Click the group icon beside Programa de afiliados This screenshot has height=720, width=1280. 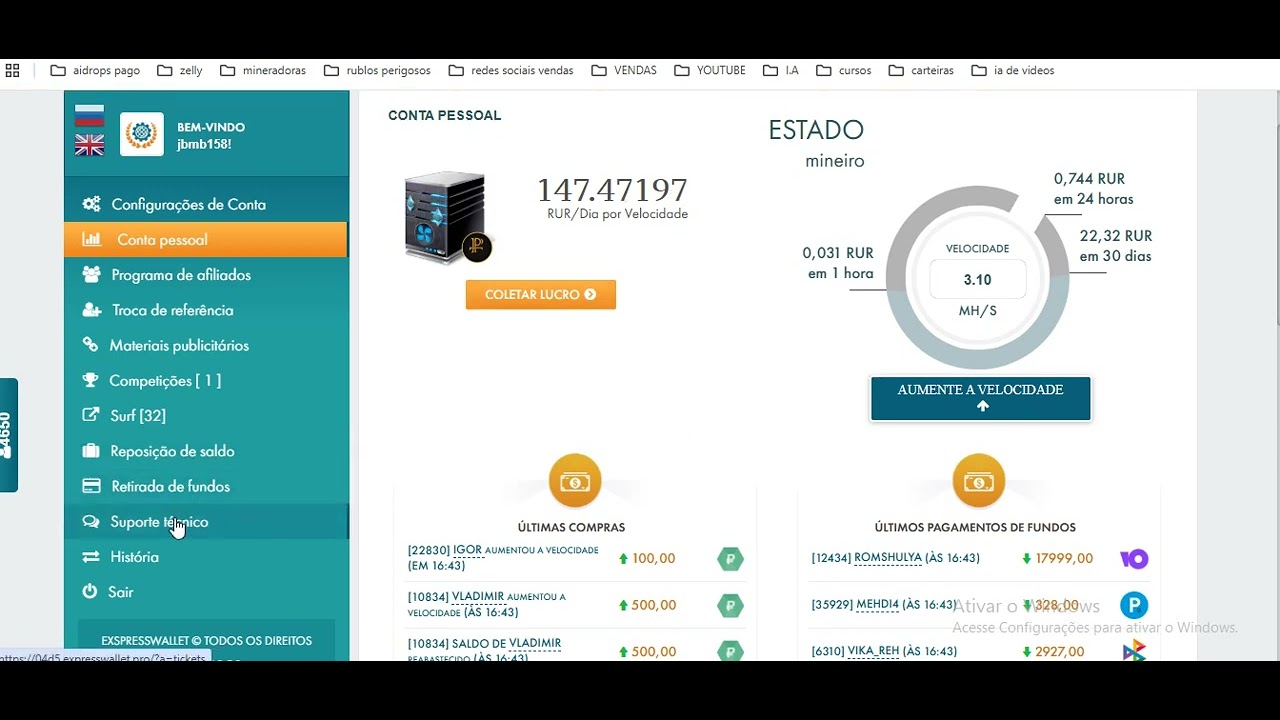pyautogui.click(x=91, y=274)
